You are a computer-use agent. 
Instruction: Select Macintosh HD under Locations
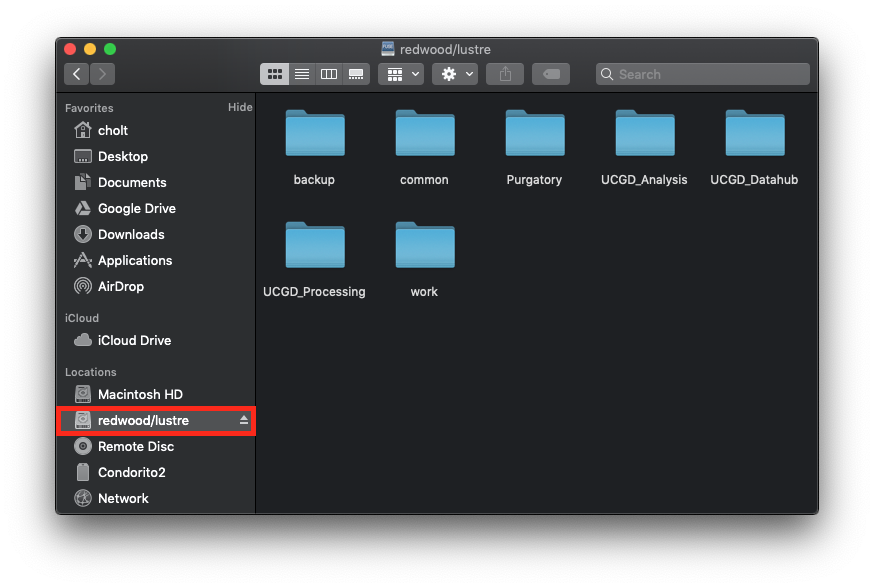156,395
